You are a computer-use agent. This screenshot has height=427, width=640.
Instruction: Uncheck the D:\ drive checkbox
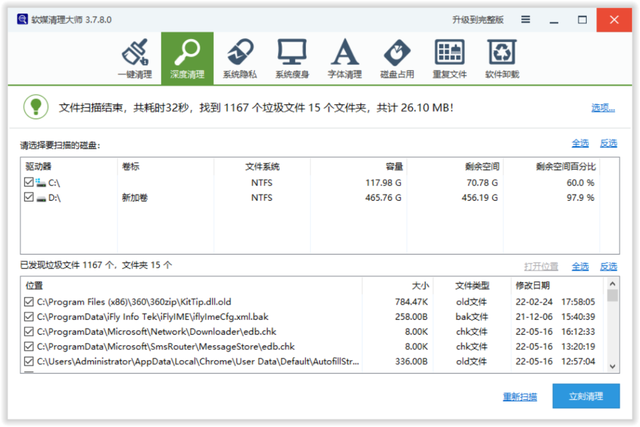(29, 197)
